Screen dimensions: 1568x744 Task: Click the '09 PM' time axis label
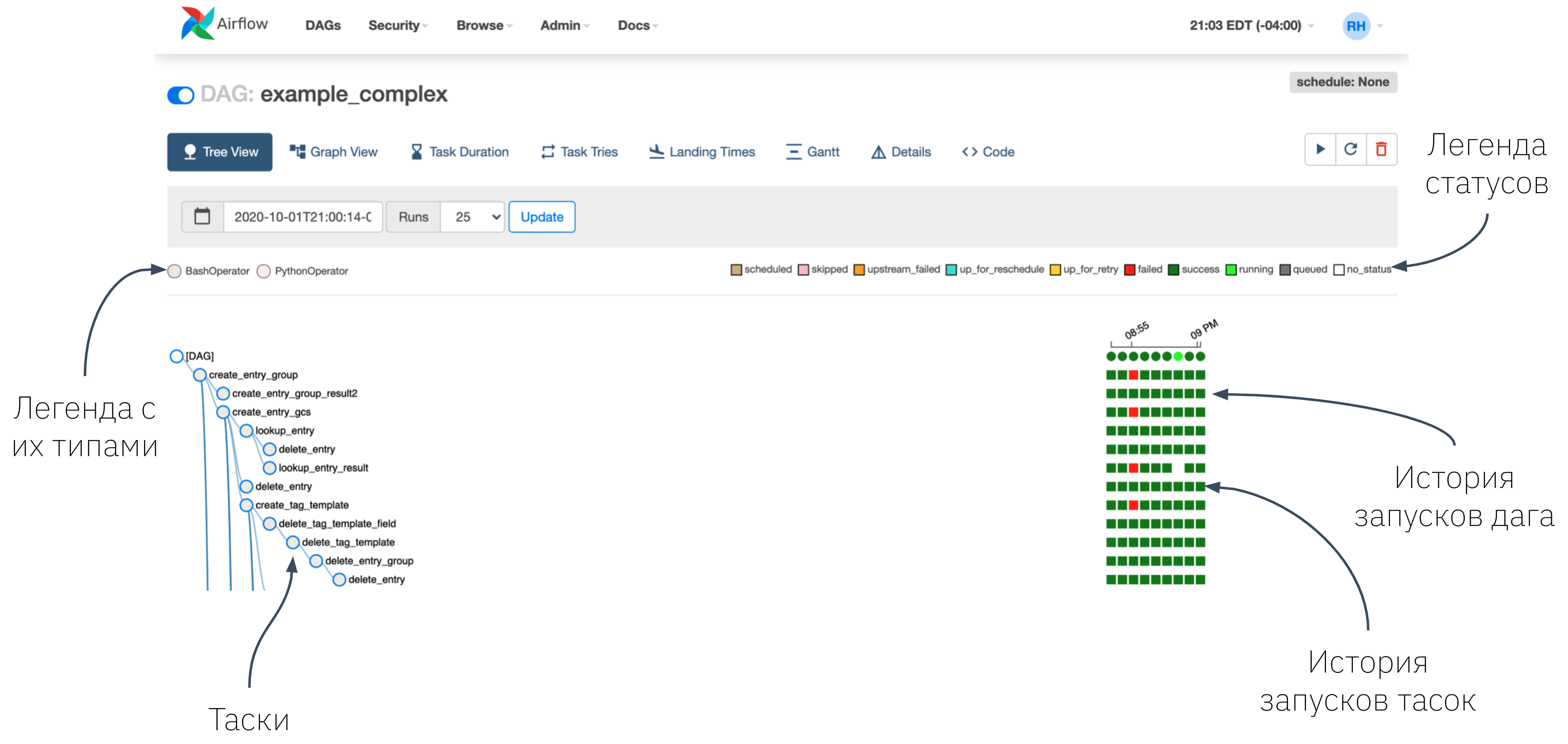[1204, 329]
